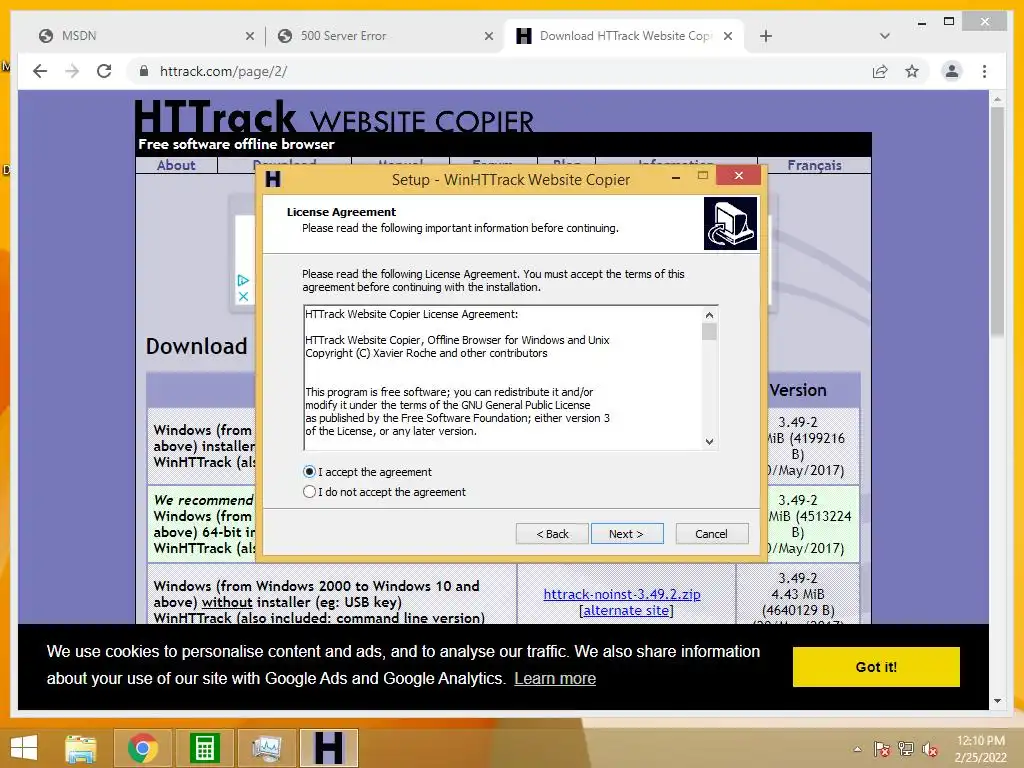Close the 500 Server Error tab
Viewport: 1024px width, 768px height.
click(488, 37)
